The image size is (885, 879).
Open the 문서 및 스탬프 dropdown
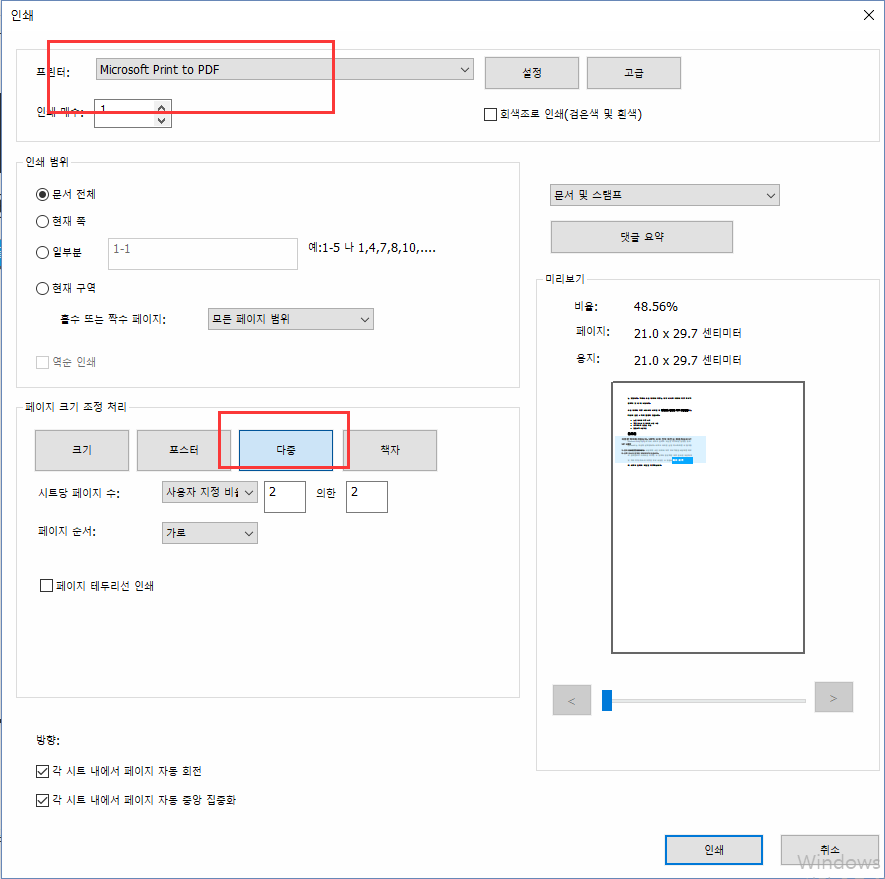[664, 195]
